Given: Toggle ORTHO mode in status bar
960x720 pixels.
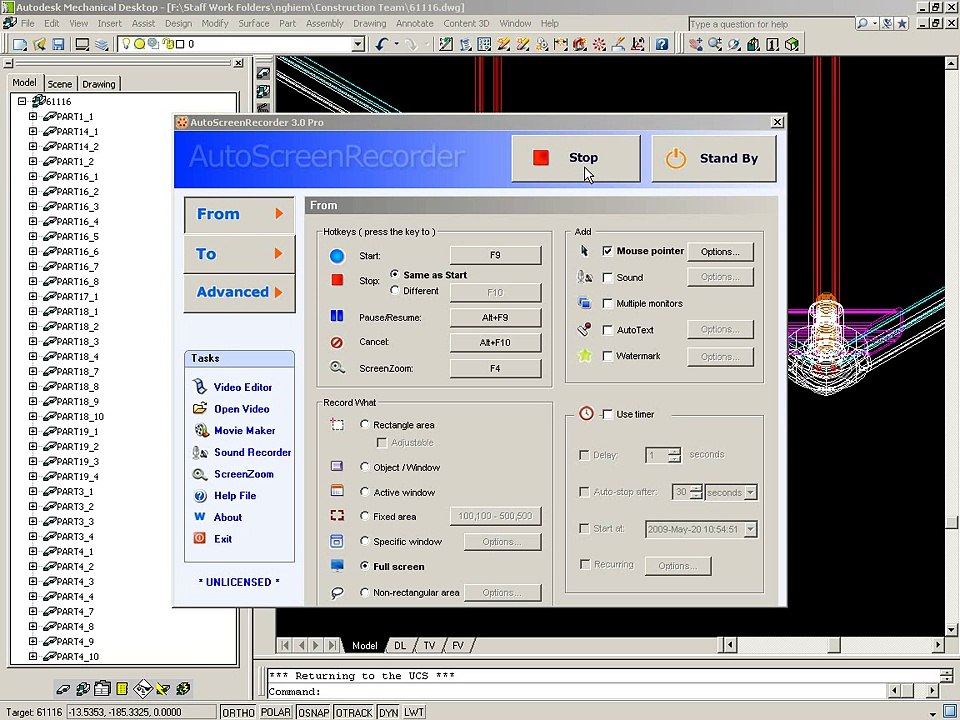Looking at the screenshot, I should [238, 712].
